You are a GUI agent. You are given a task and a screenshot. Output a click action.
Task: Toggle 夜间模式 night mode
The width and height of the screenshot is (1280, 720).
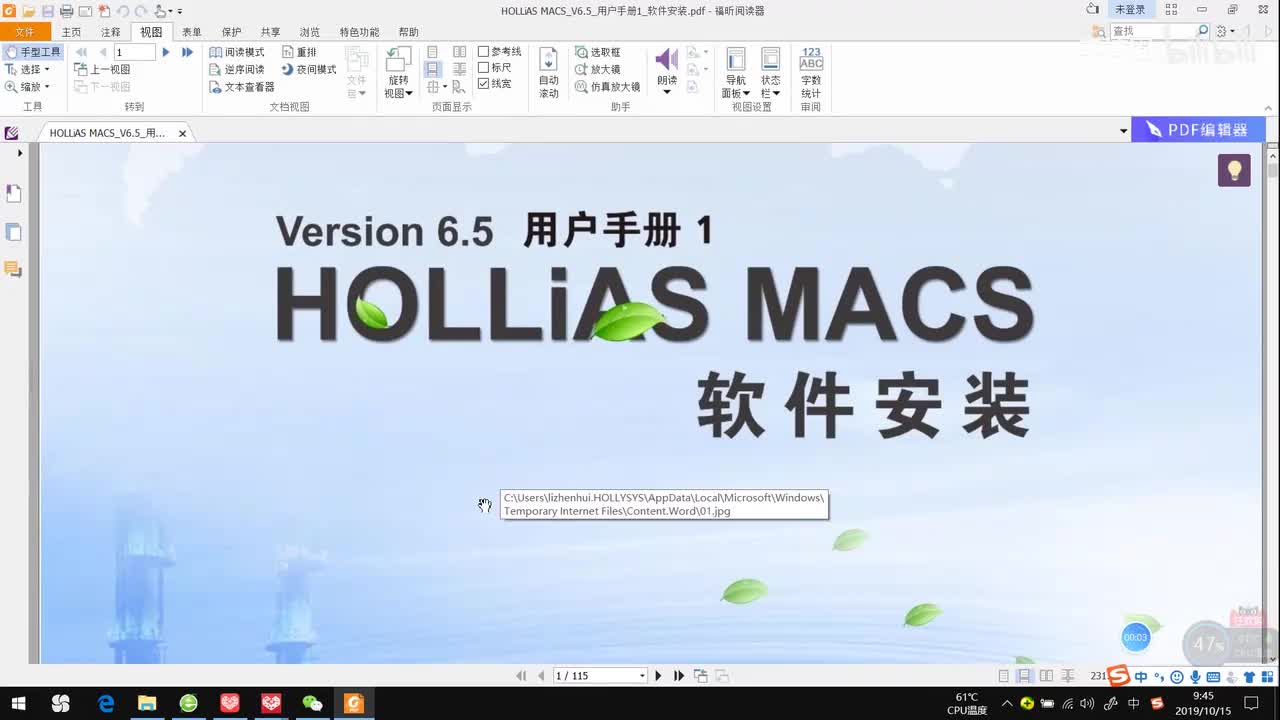point(309,69)
